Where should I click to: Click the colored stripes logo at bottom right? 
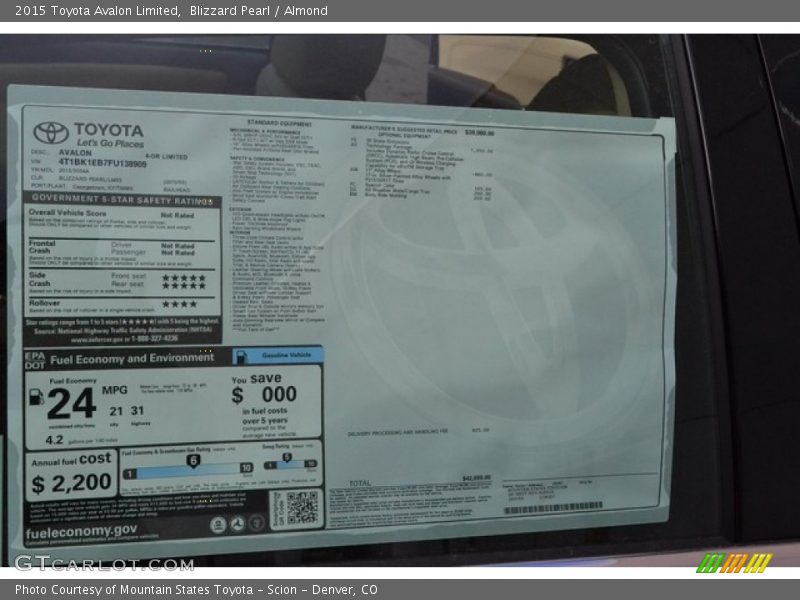[734, 563]
